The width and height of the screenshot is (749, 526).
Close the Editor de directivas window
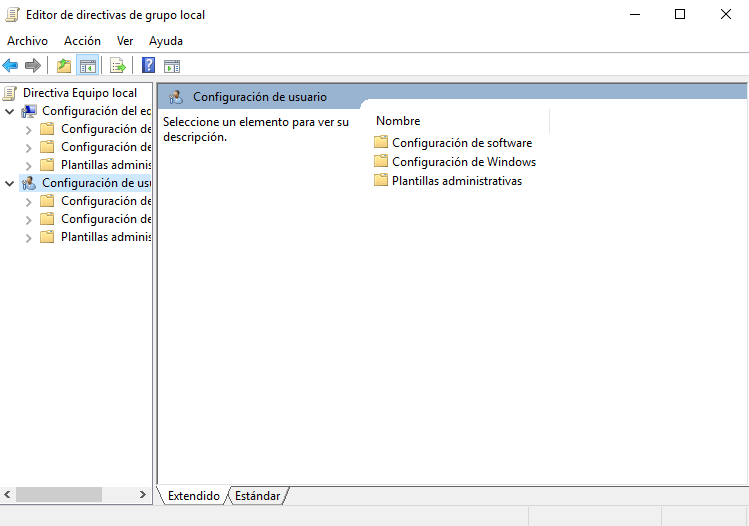click(x=726, y=14)
